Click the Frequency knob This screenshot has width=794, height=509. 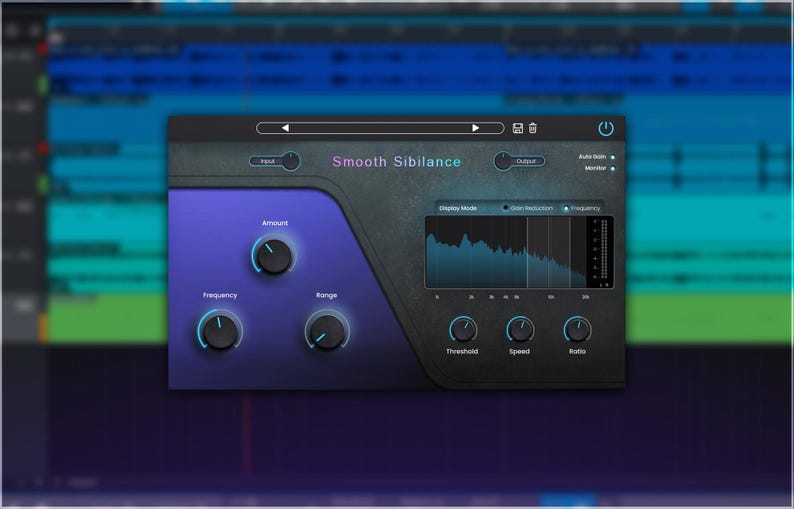220,330
